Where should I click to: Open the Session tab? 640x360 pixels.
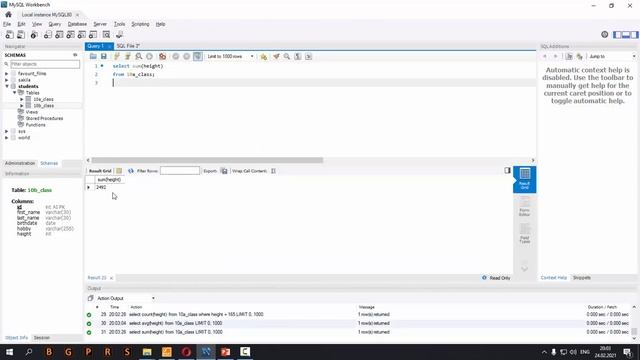tap(42, 338)
